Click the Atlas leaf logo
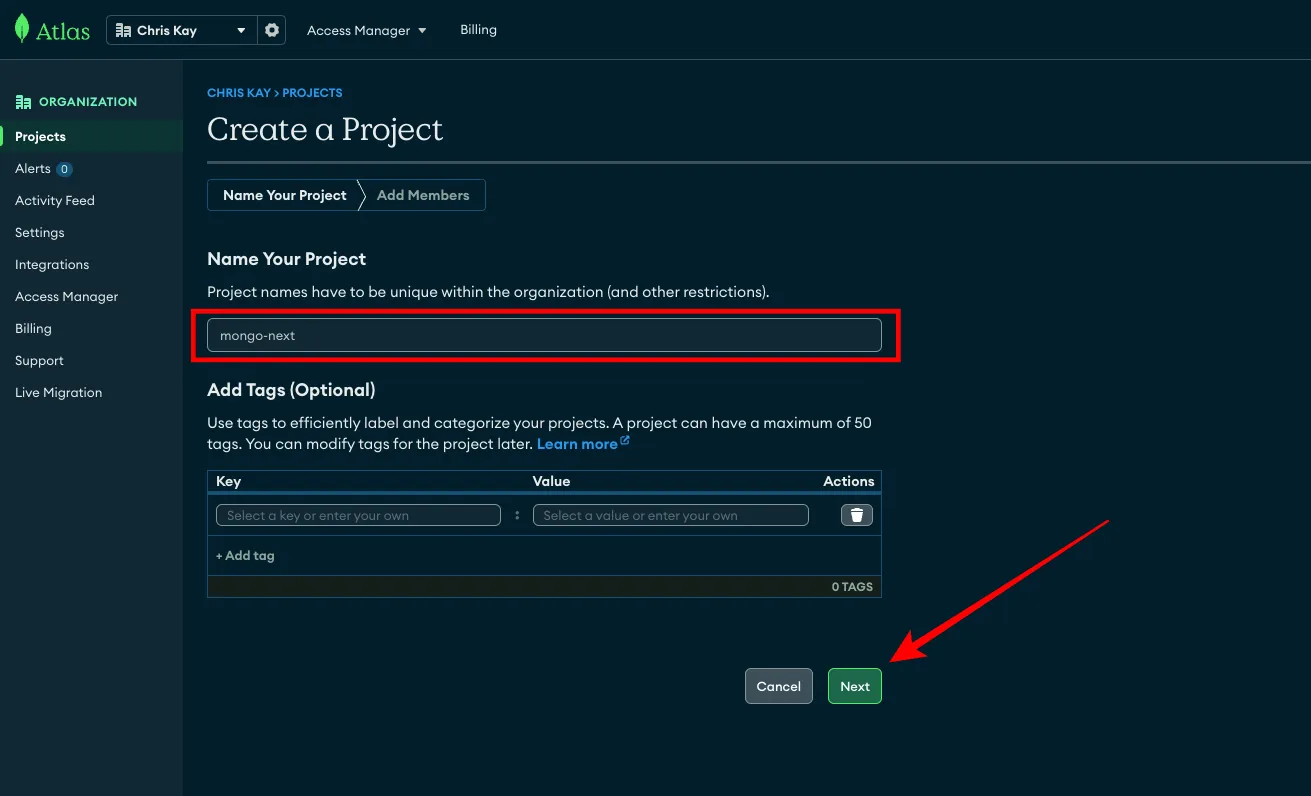Image resolution: width=1311 pixels, height=796 pixels. pos(22,29)
